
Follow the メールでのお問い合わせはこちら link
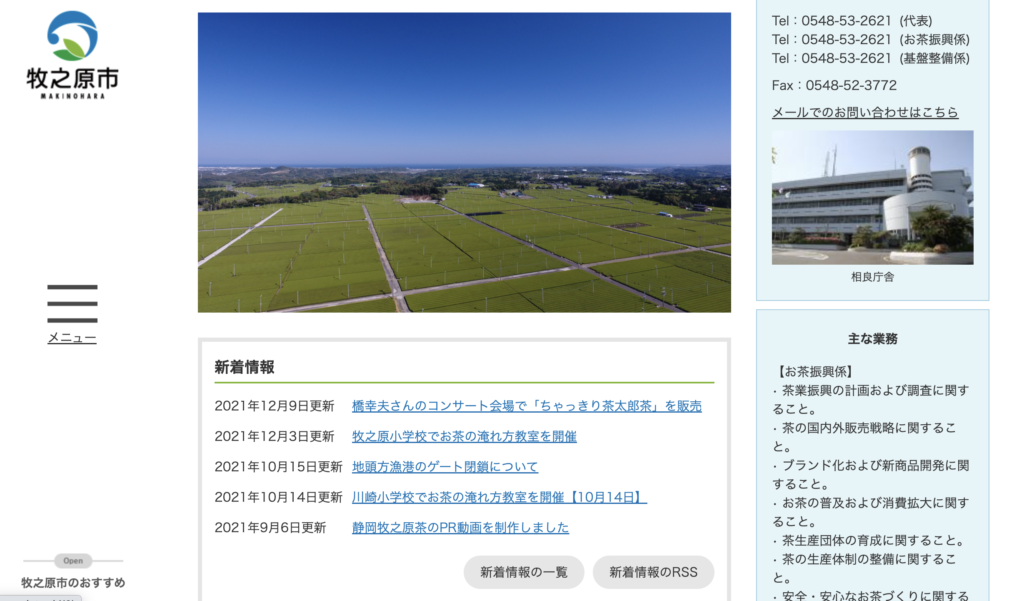coord(864,112)
